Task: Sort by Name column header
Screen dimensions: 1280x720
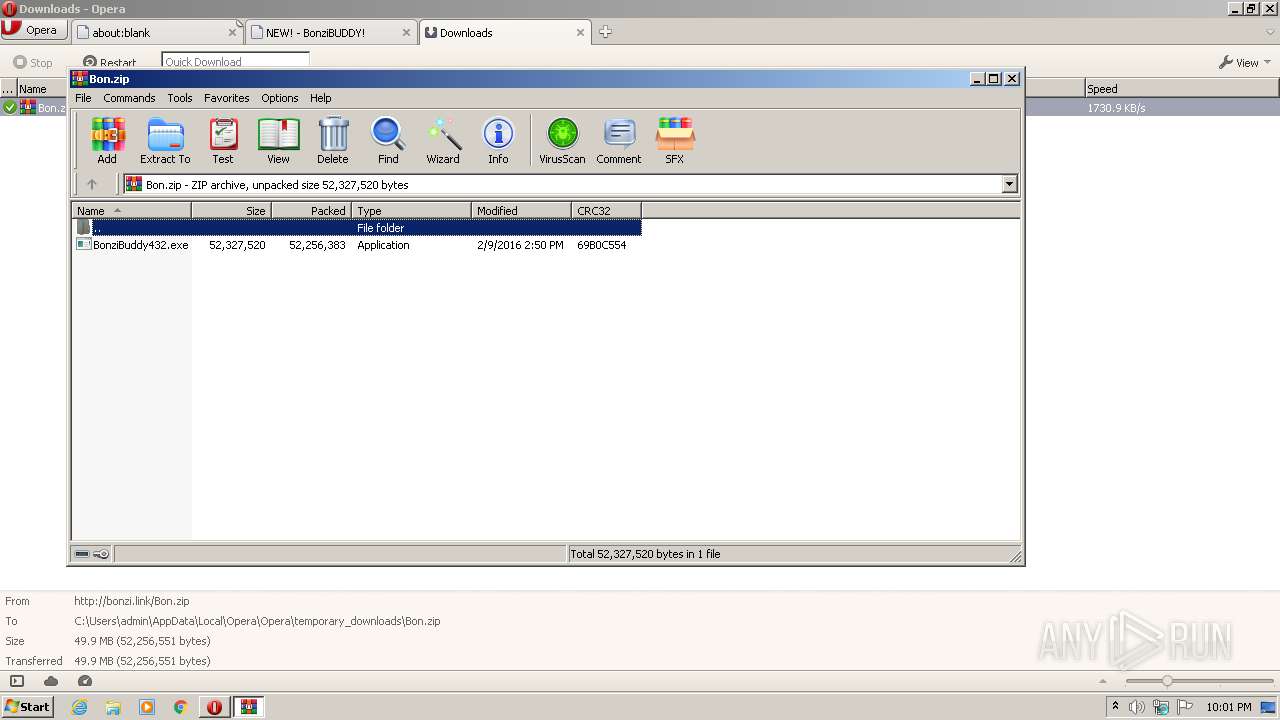Action: pyautogui.click(x=131, y=210)
